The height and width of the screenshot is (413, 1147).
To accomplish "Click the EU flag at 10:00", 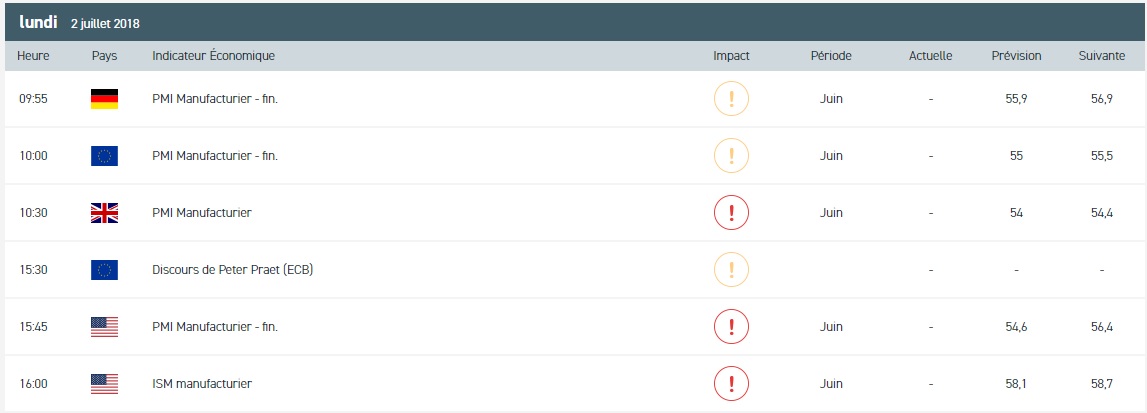I will (104, 156).
